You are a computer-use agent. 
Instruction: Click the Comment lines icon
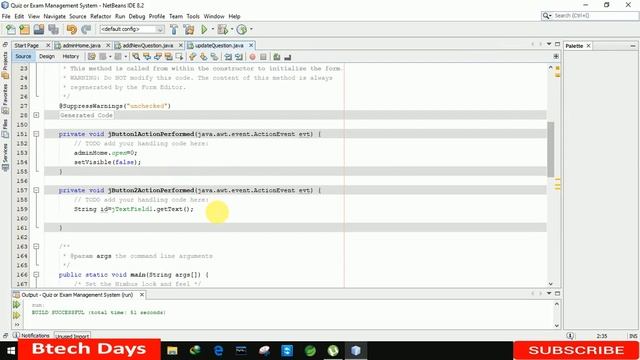click(x=277, y=57)
